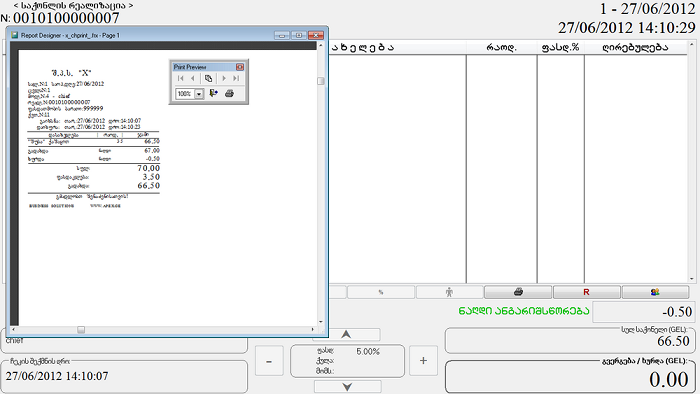Open Go to Page in Print Preview
This screenshot has width=700, height=394.
tap(208, 79)
